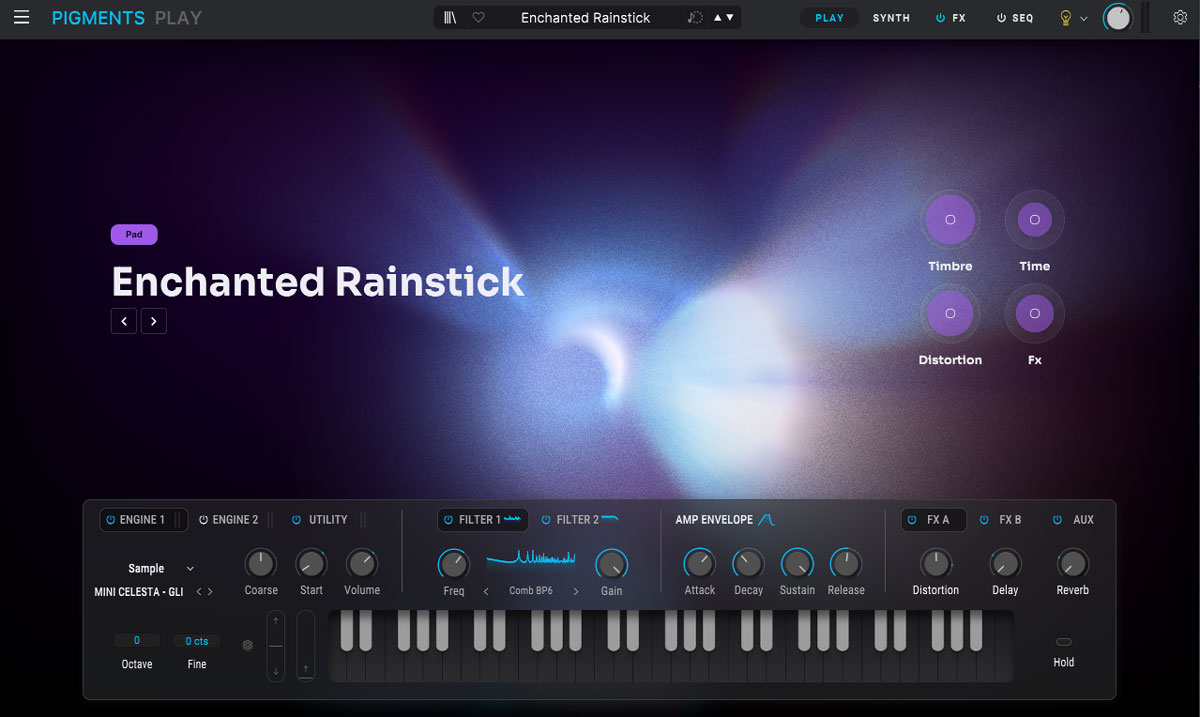This screenshot has height=717, width=1200.
Task: Select the FILTER 2 tab
Action: (x=578, y=520)
